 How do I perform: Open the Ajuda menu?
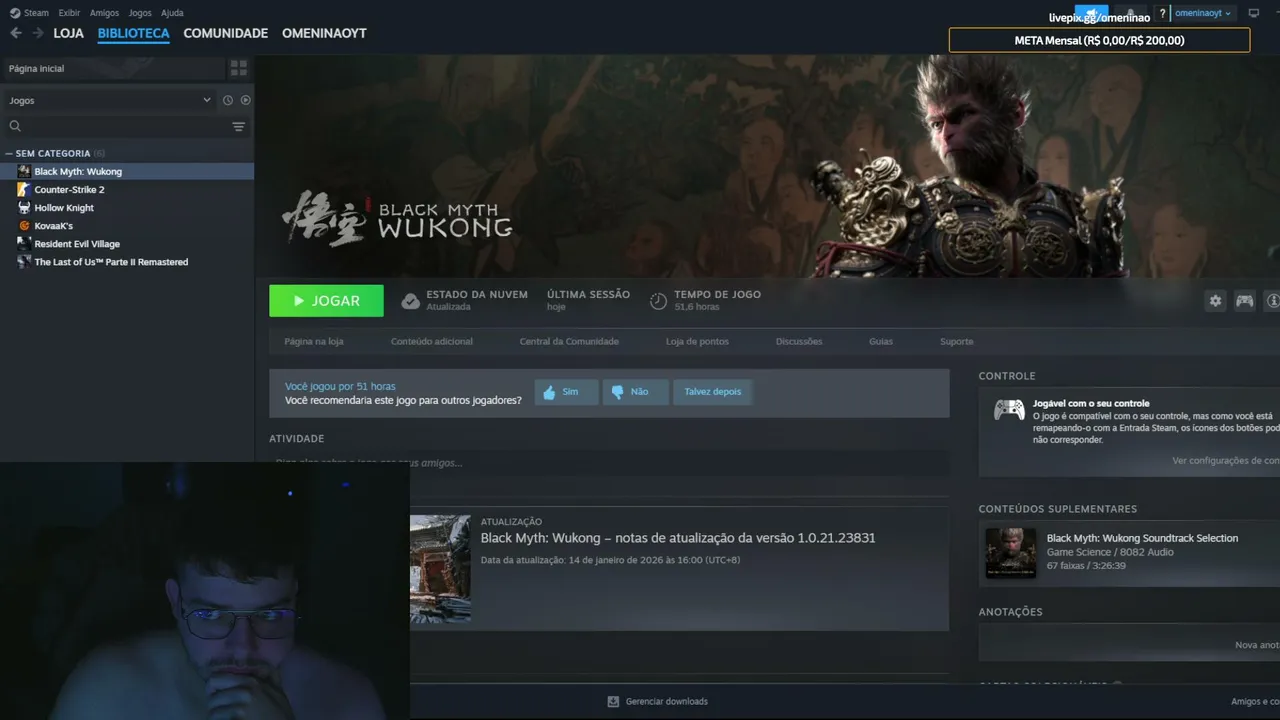[x=172, y=13]
